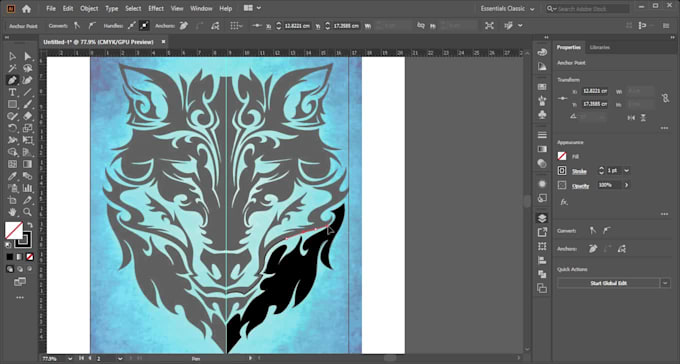Select the Curvature tool
The width and height of the screenshot is (680, 364).
28,80
